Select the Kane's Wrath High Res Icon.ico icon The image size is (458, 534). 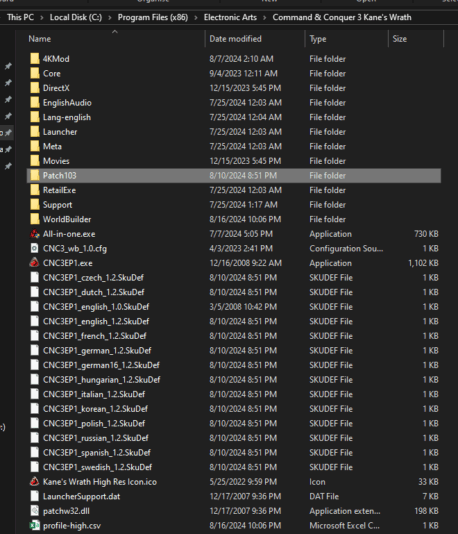(x=35, y=482)
